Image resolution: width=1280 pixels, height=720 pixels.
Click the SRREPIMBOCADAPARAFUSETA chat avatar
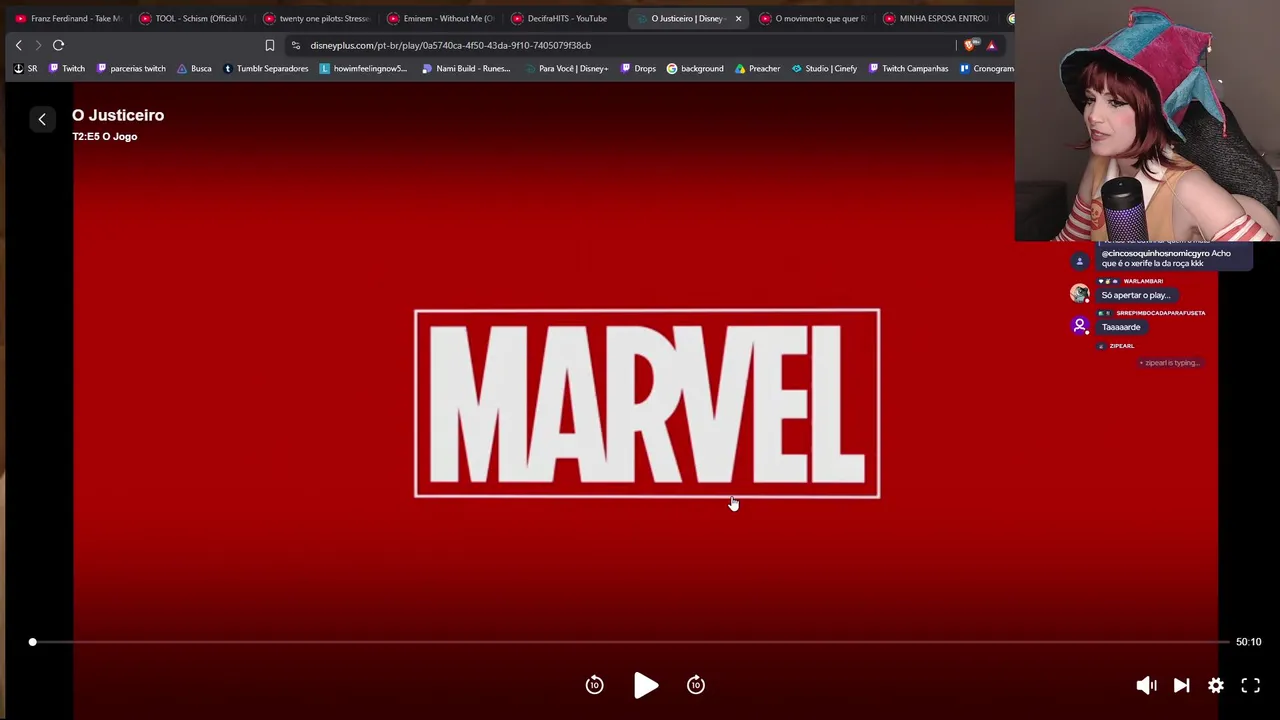1079,325
